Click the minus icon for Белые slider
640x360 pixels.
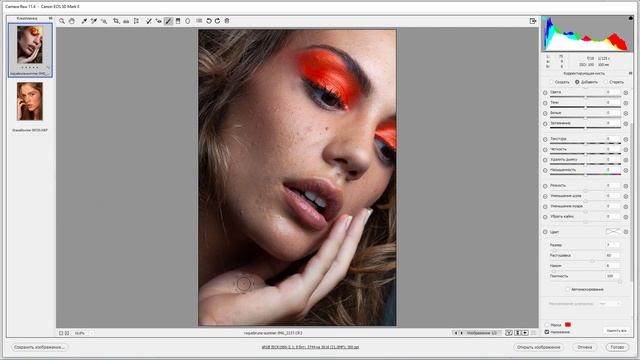click(x=545, y=113)
